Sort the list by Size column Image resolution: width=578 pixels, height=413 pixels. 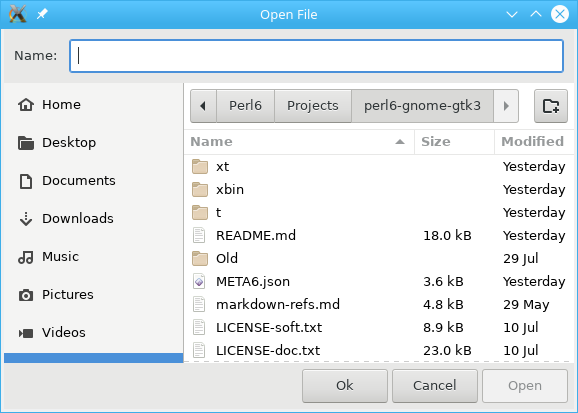pos(454,142)
